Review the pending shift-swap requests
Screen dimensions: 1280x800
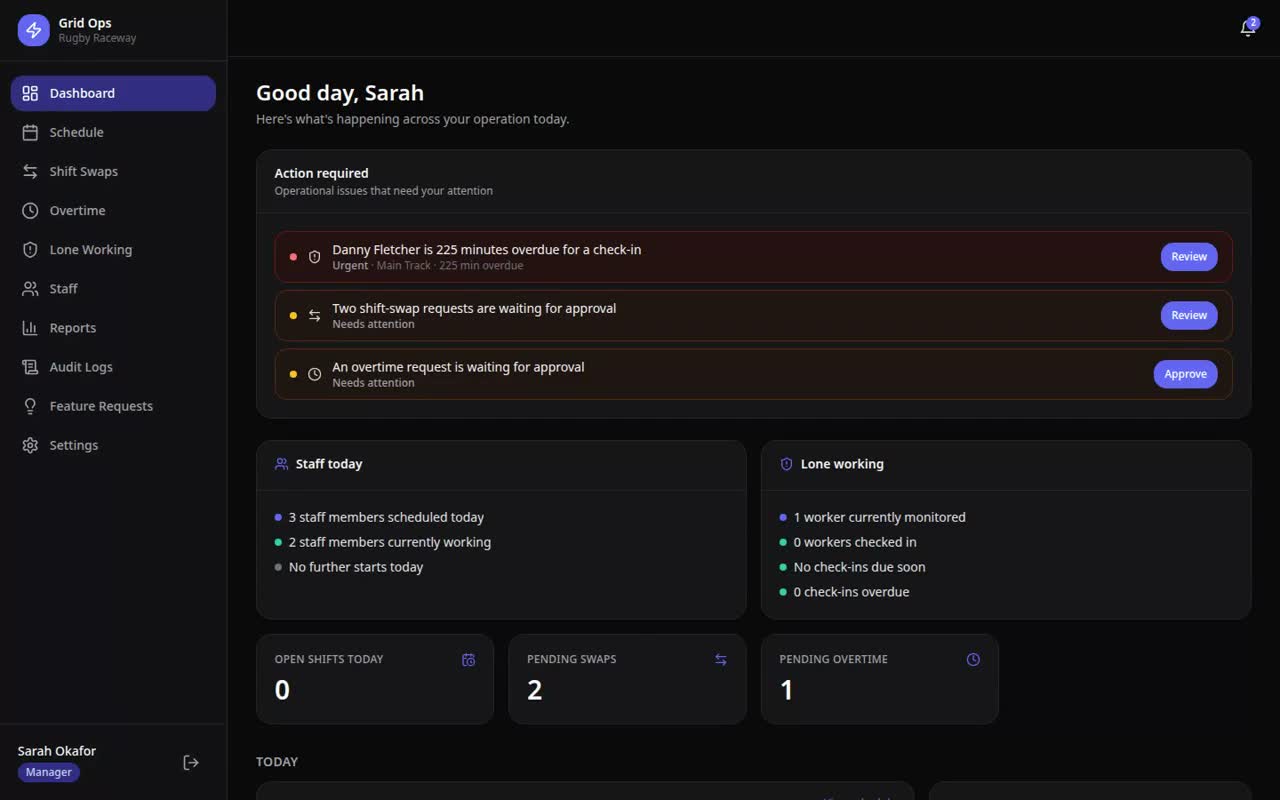pyautogui.click(x=1189, y=315)
